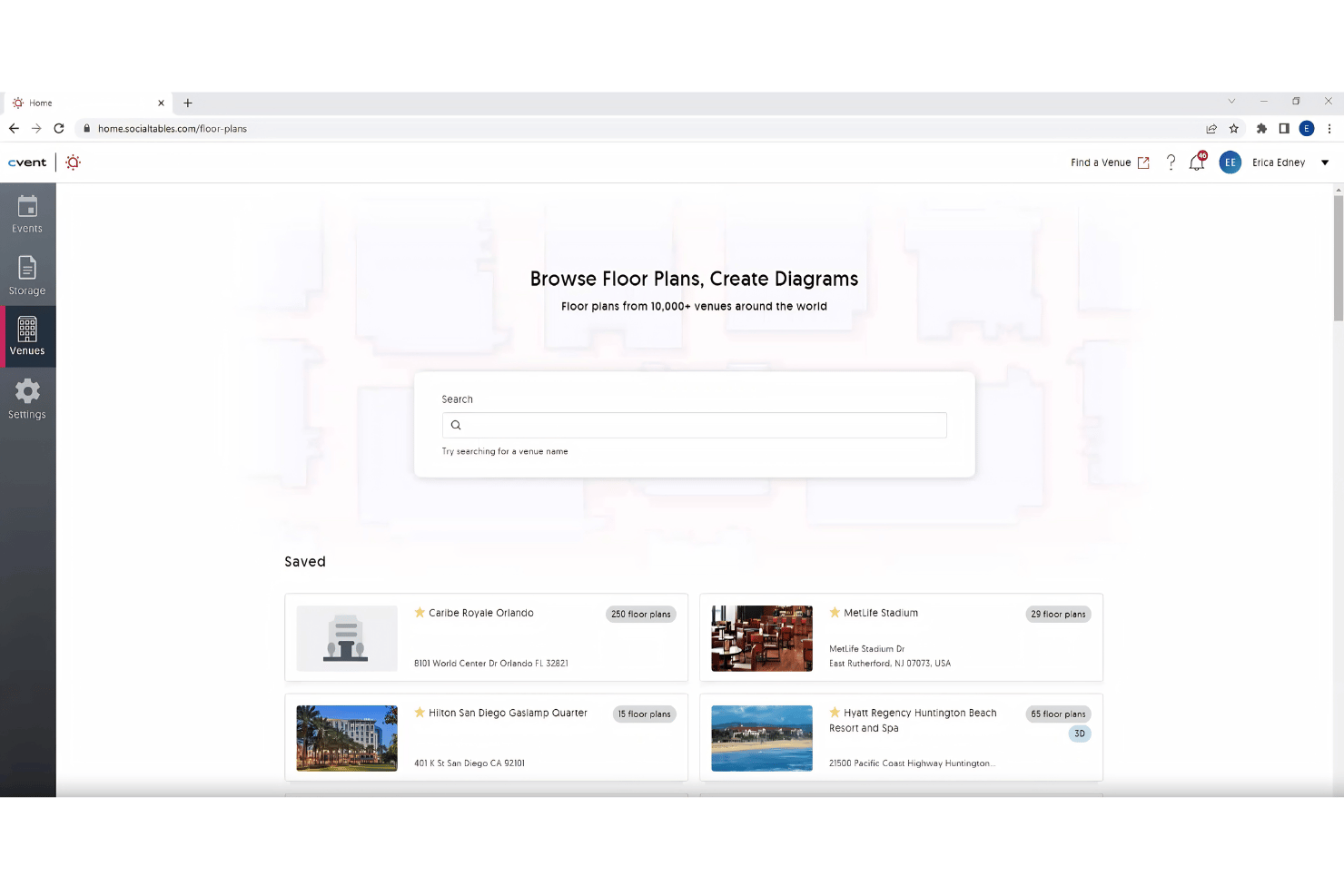Image resolution: width=1344 pixels, height=896 pixels.
Task: Open the Caribe Royale placeholder thumbnail
Action: 347,638
